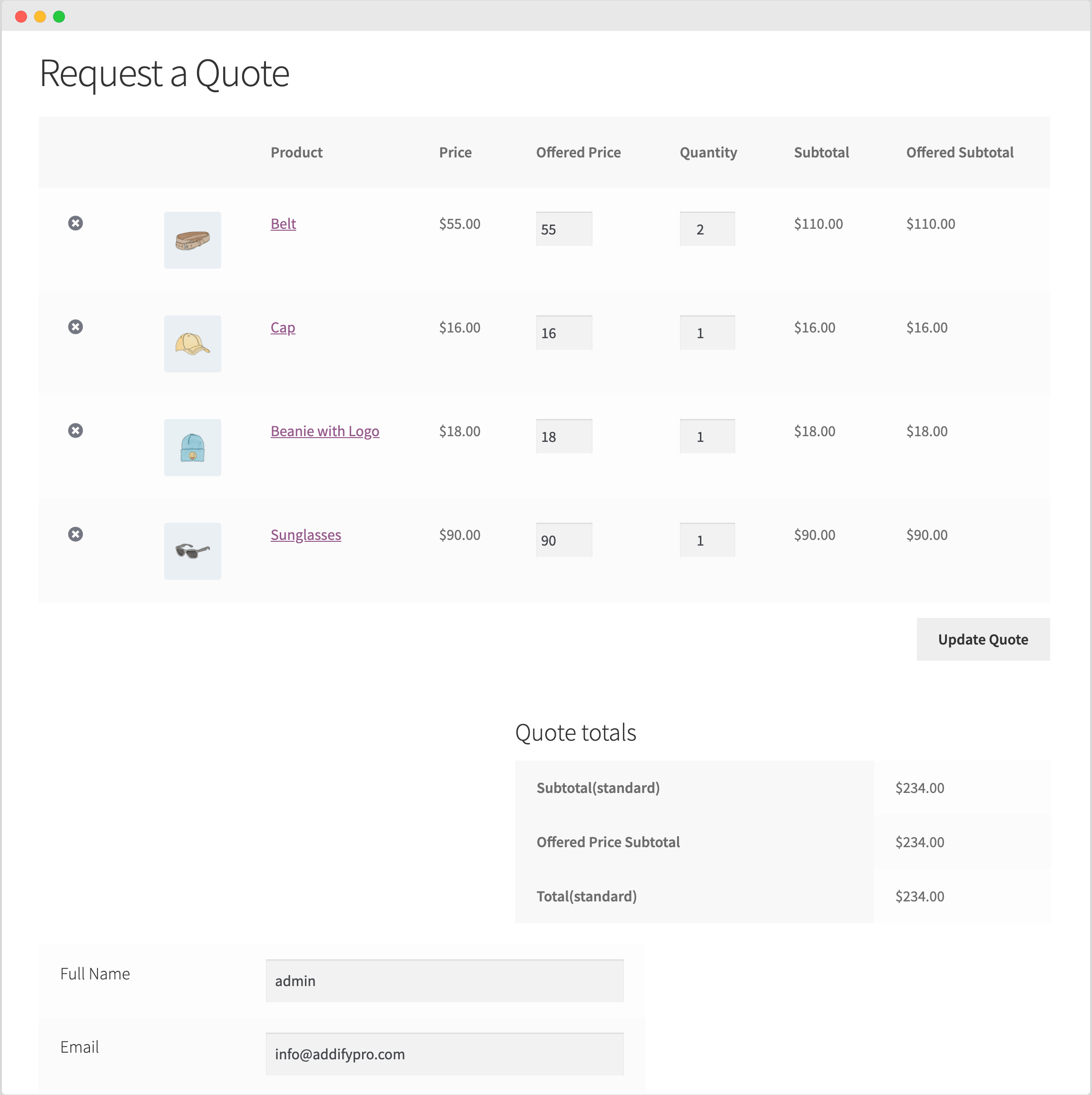Screen dimensions: 1092x1095
Task: Remove the Belt from the quote
Action: tap(76, 223)
